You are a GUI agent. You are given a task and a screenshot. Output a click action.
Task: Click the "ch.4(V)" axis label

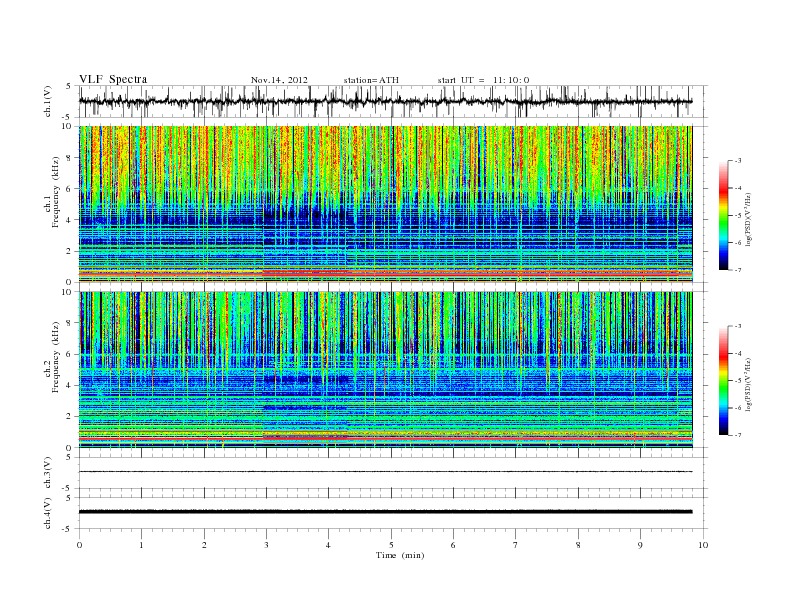point(48,513)
